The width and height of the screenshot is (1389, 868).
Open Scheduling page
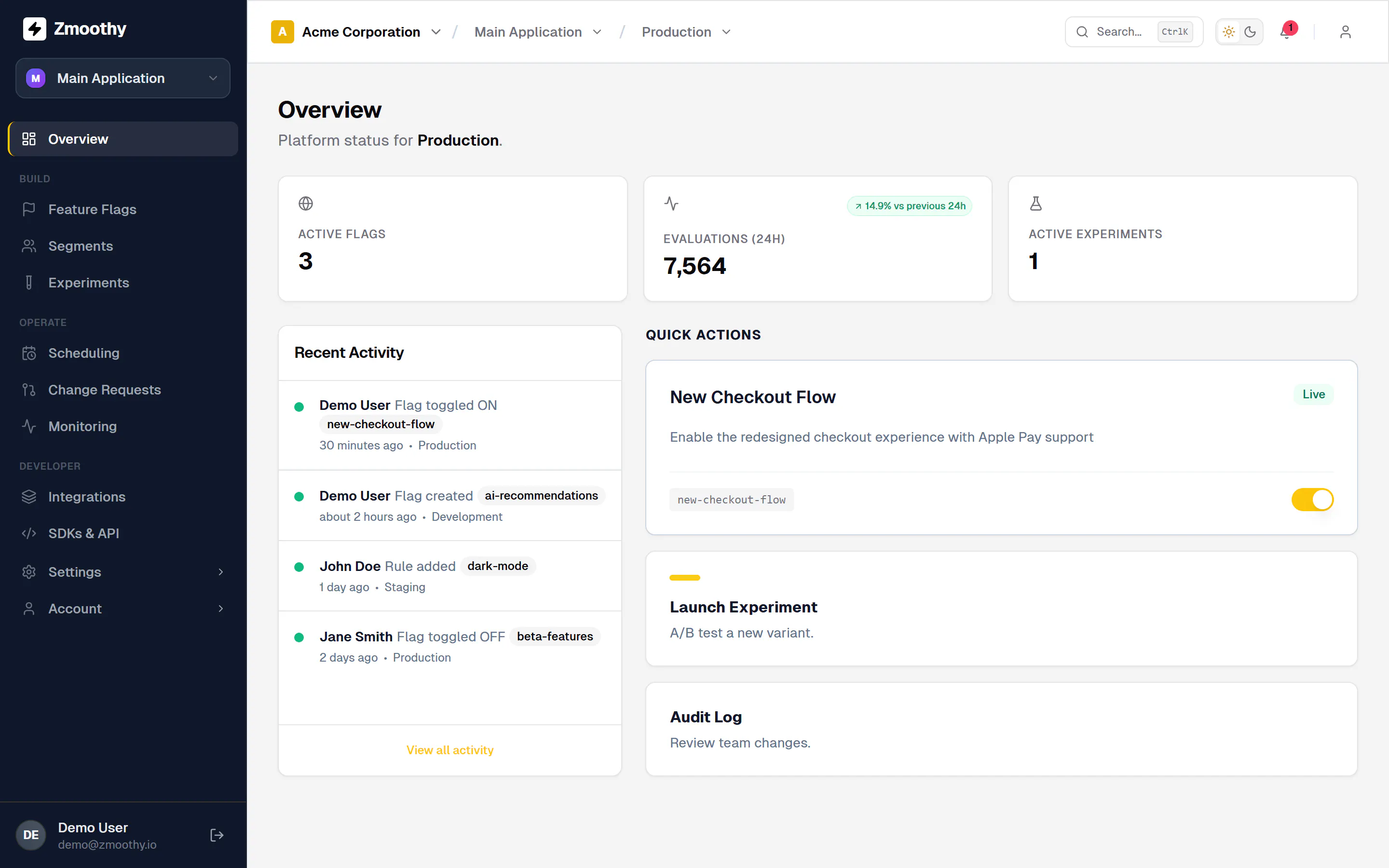123,353
